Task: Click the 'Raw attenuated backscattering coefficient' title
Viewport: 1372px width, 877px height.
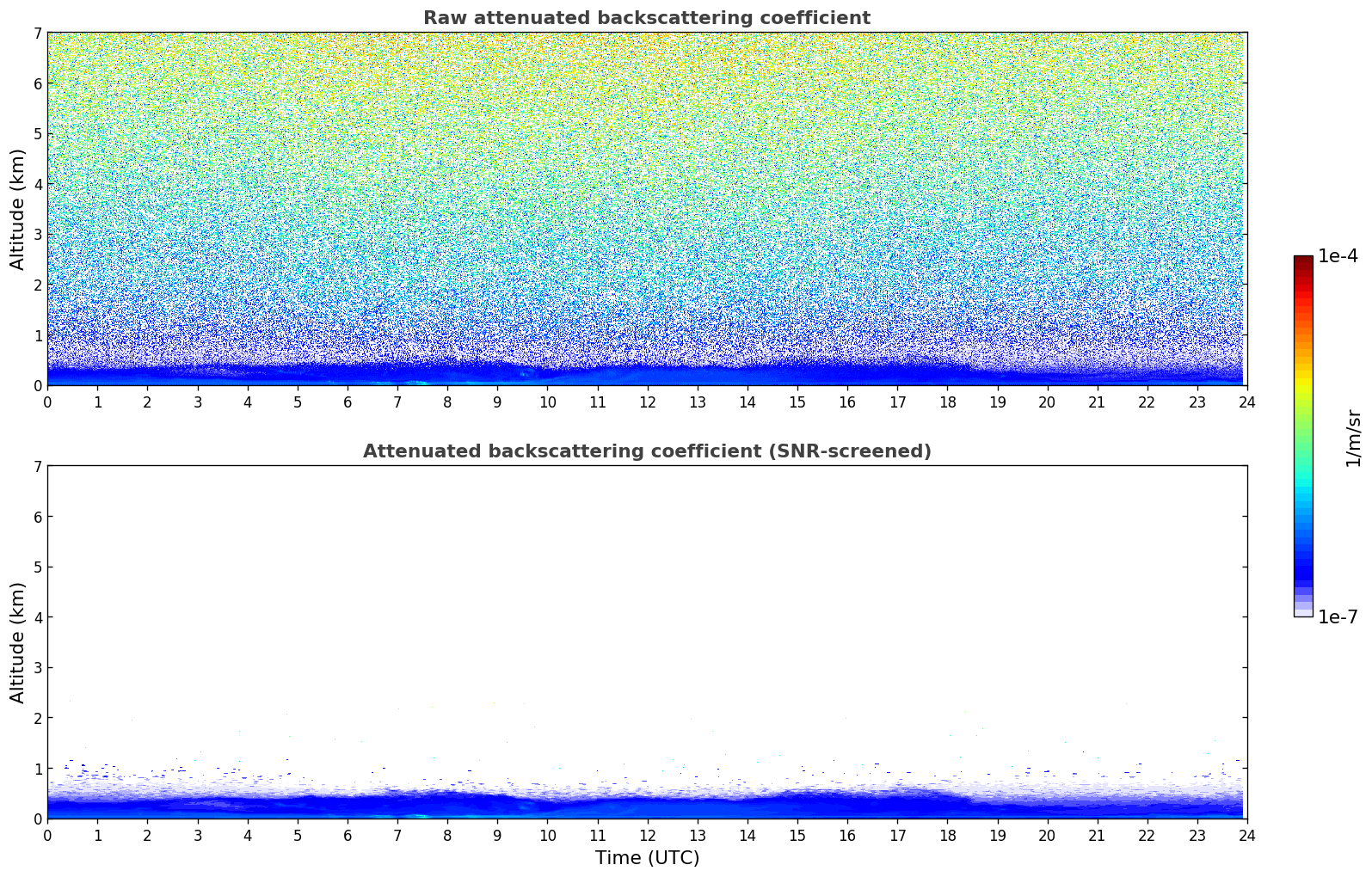Action: [647, 18]
